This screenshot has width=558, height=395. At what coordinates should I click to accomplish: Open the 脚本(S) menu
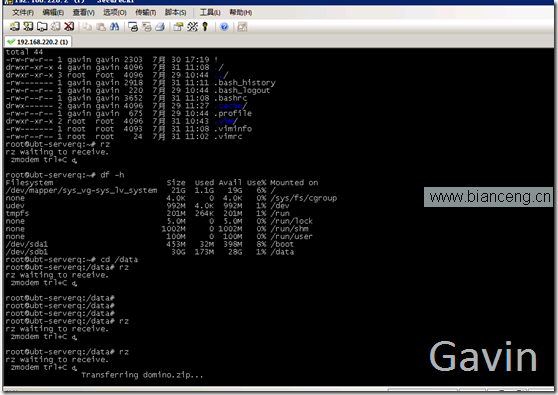pyautogui.click(x=175, y=12)
